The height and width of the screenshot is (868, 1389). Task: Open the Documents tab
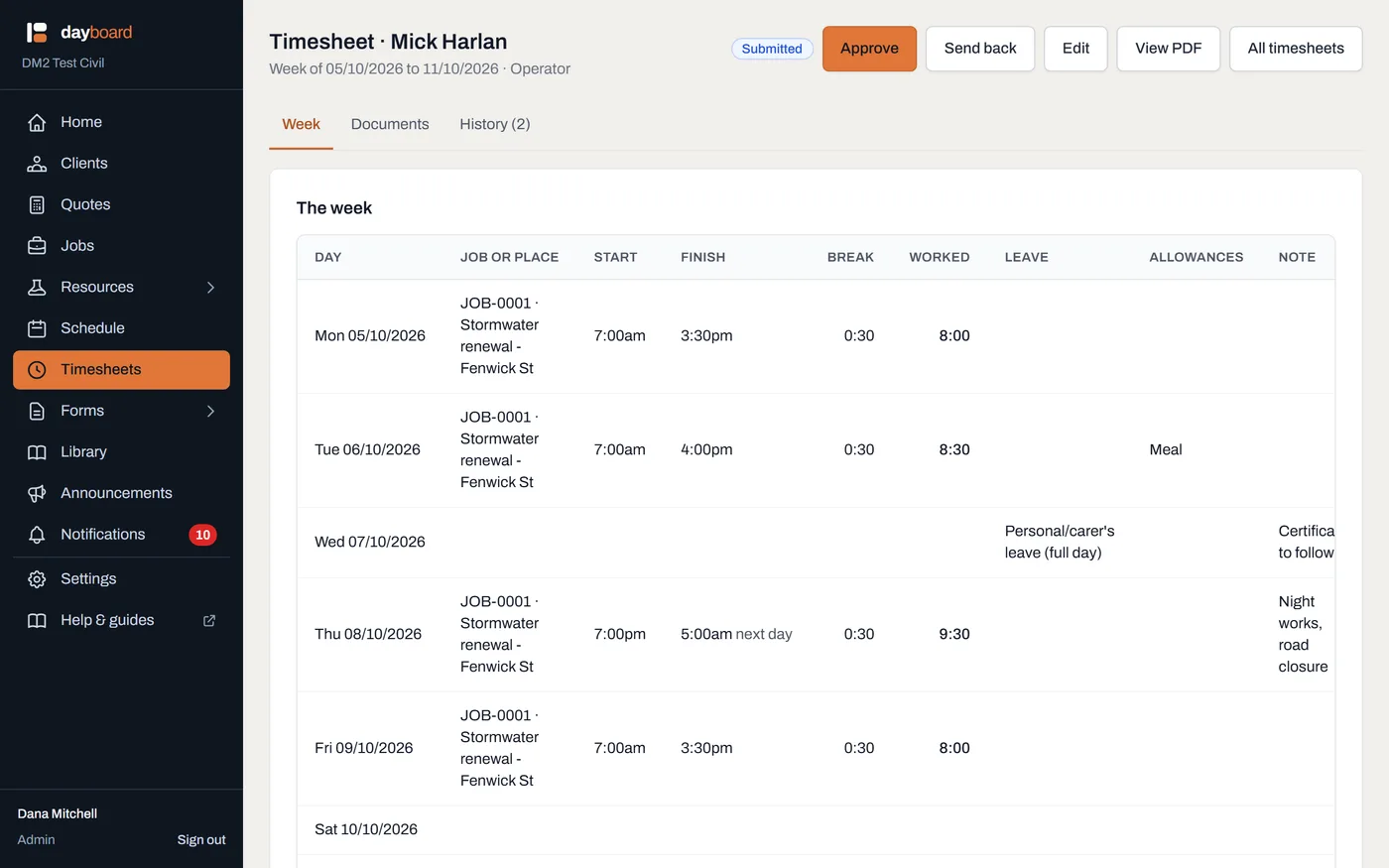390,124
